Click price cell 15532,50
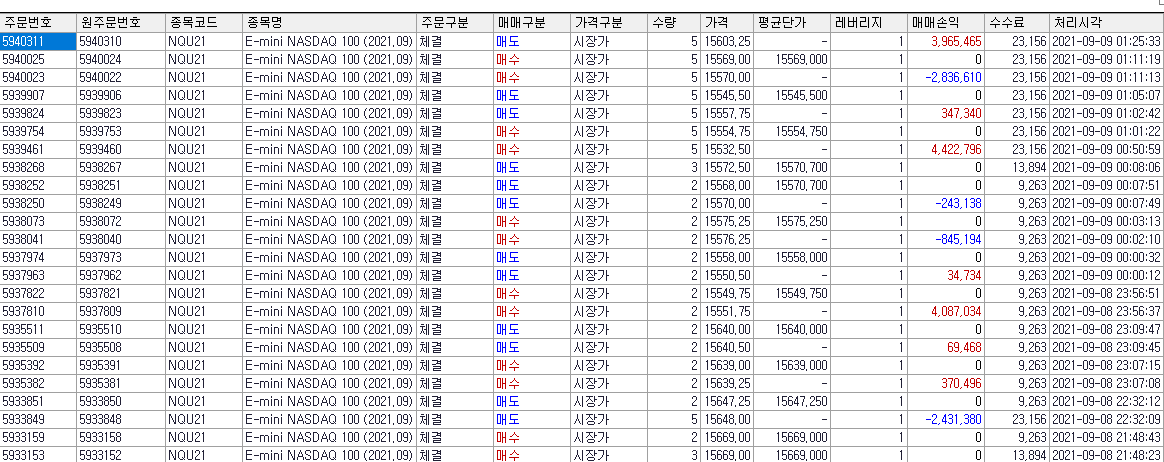 [x=727, y=149]
